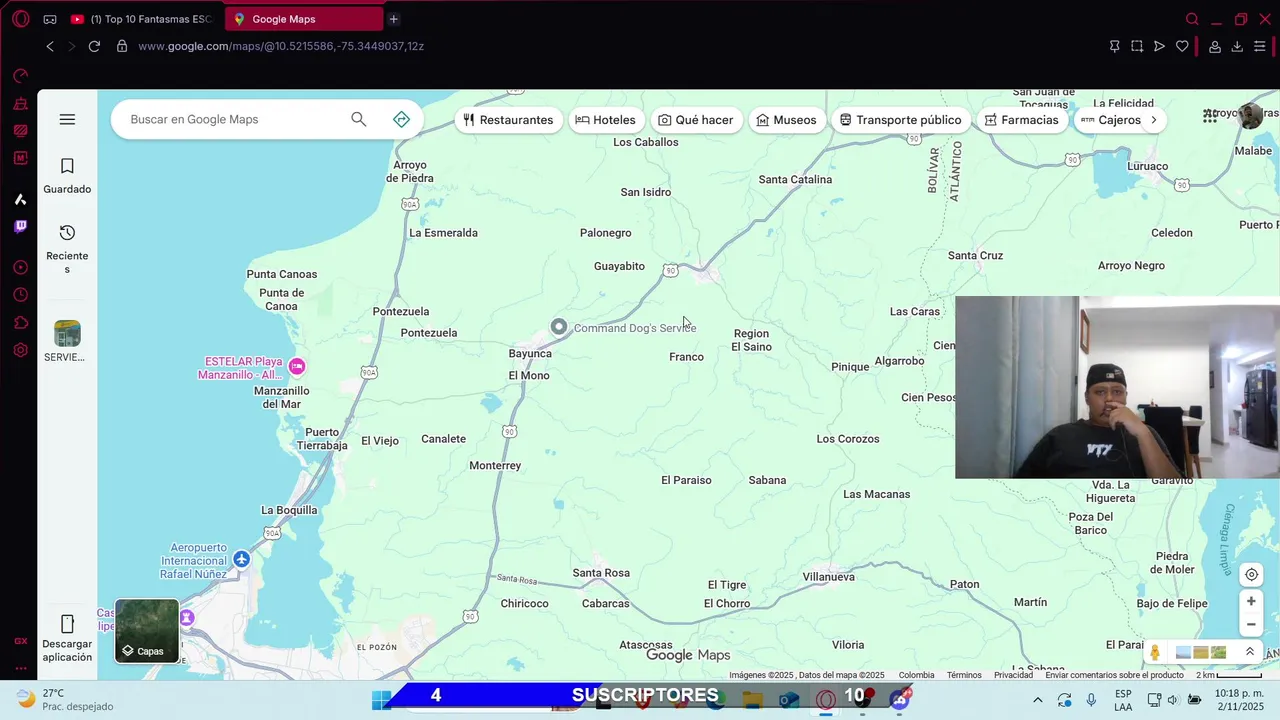Open Opera player send icon
This screenshot has width=1280, height=720.
[1159, 46]
